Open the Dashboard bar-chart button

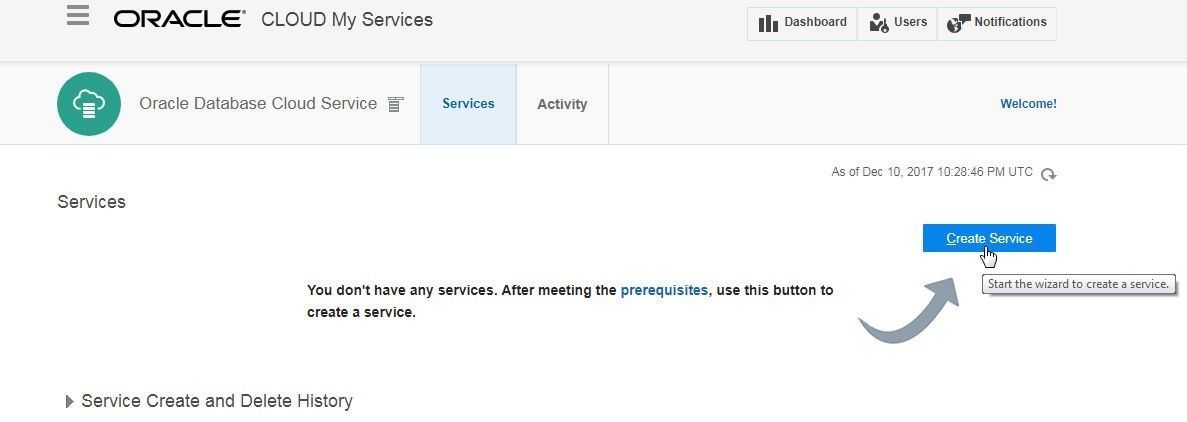click(x=802, y=23)
